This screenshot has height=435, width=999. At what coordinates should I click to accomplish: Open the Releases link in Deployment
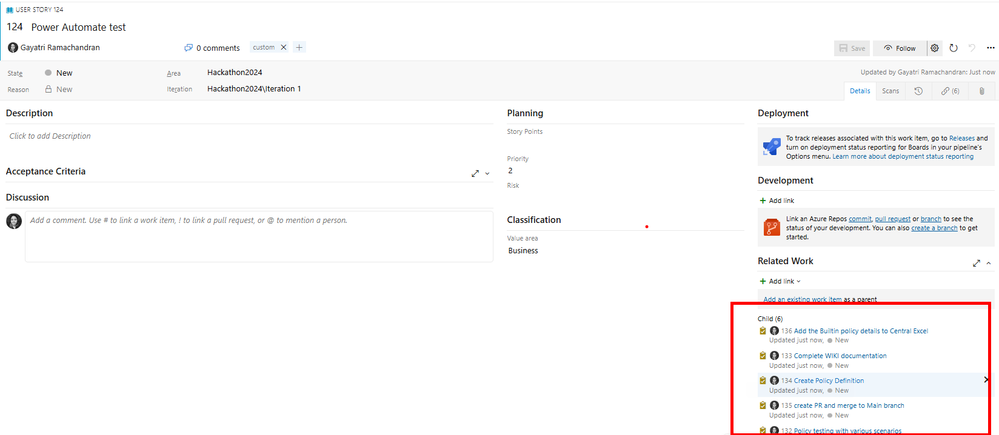coord(962,138)
